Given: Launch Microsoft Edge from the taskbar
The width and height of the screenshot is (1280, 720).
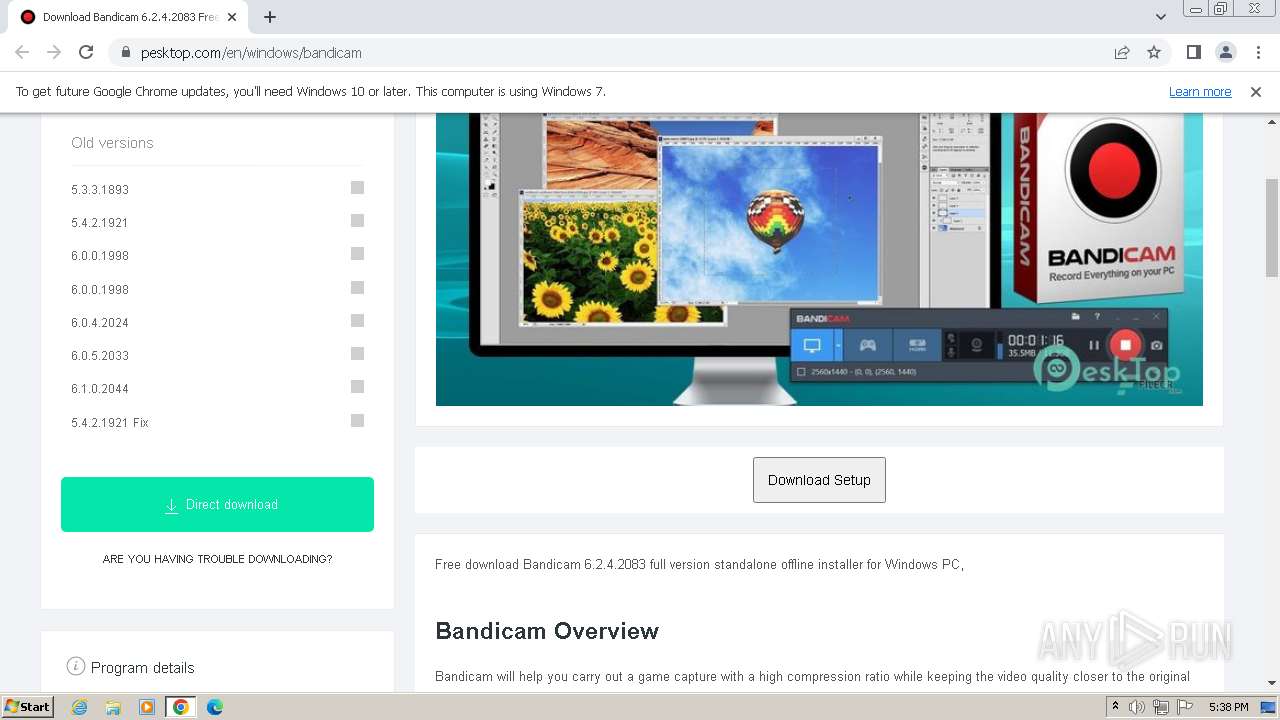Looking at the screenshot, I should [215, 707].
